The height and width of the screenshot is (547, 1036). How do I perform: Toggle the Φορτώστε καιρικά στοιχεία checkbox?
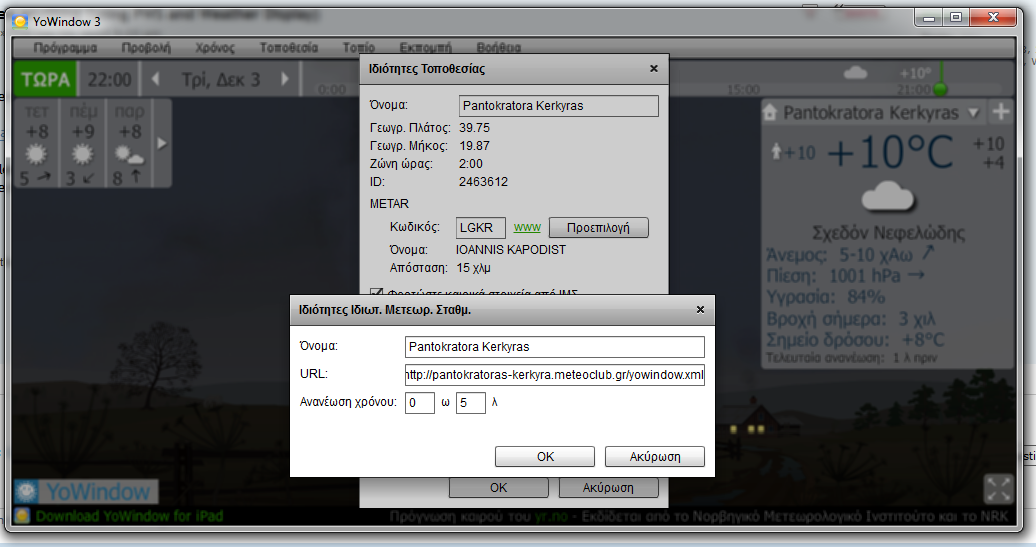point(376,293)
